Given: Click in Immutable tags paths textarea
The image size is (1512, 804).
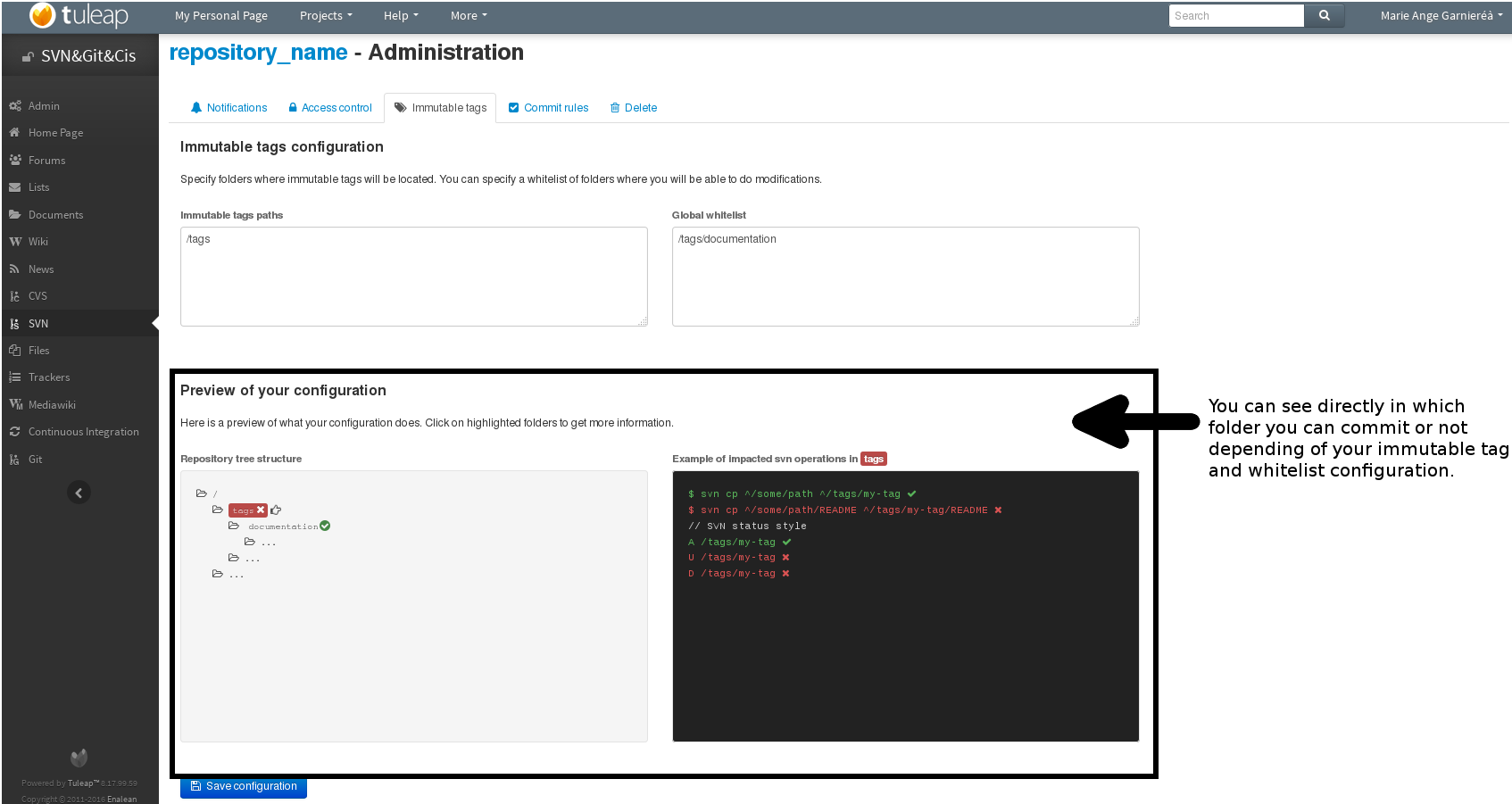Looking at the screenshot, I should pos(414,277).
